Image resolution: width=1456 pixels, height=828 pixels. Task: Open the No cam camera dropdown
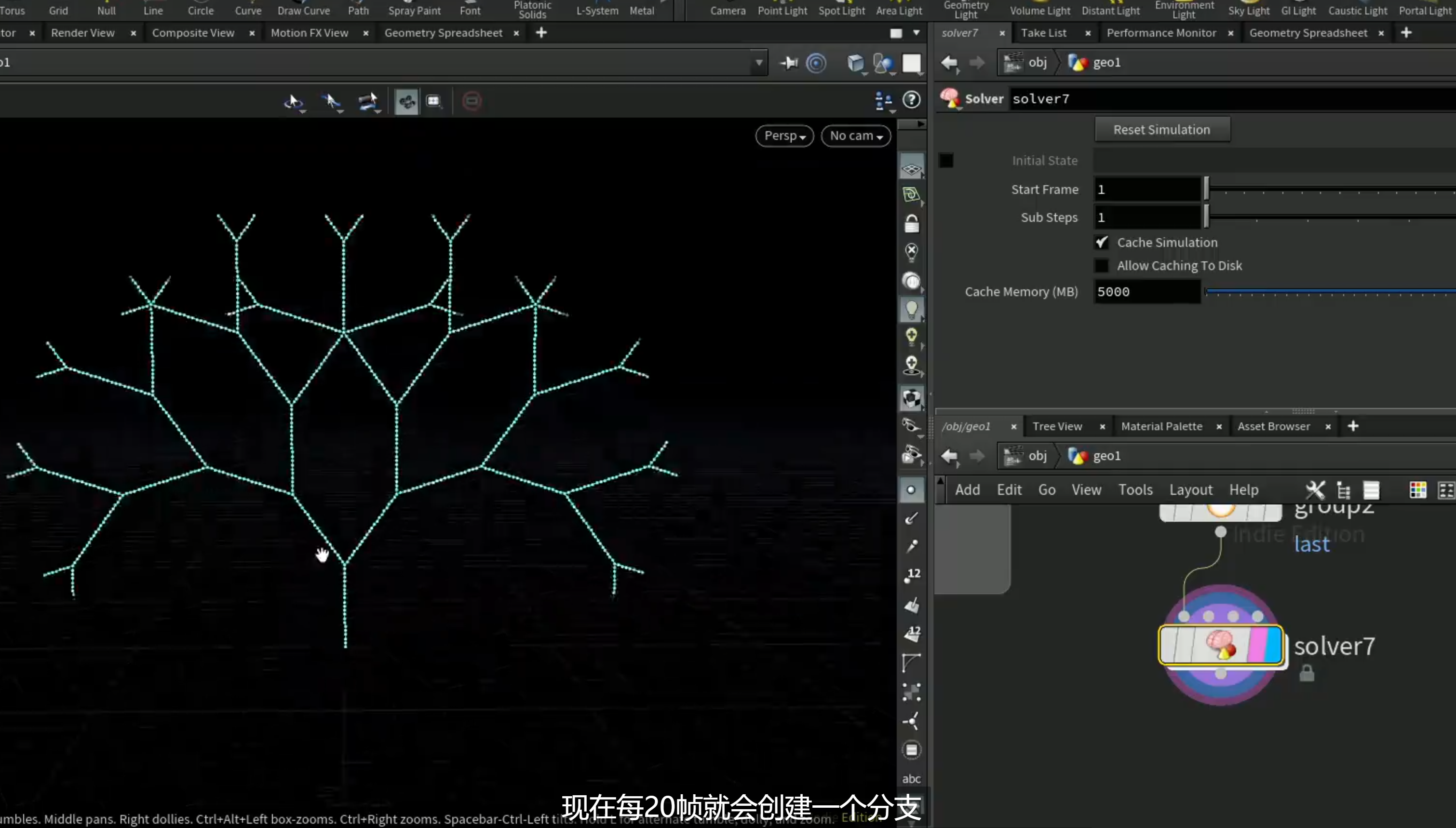click(856, 136)
